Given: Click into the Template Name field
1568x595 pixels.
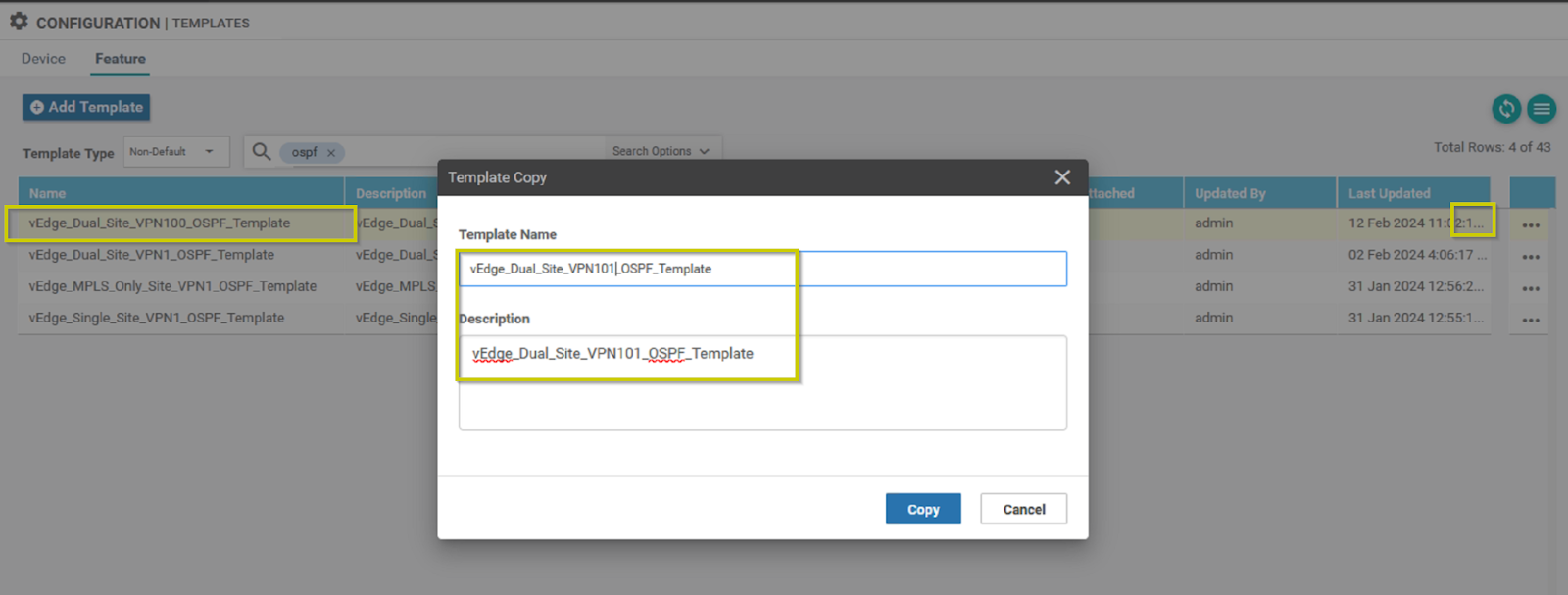Looking at the screenshot, I should pyautogui.click(x=762, y=269).
